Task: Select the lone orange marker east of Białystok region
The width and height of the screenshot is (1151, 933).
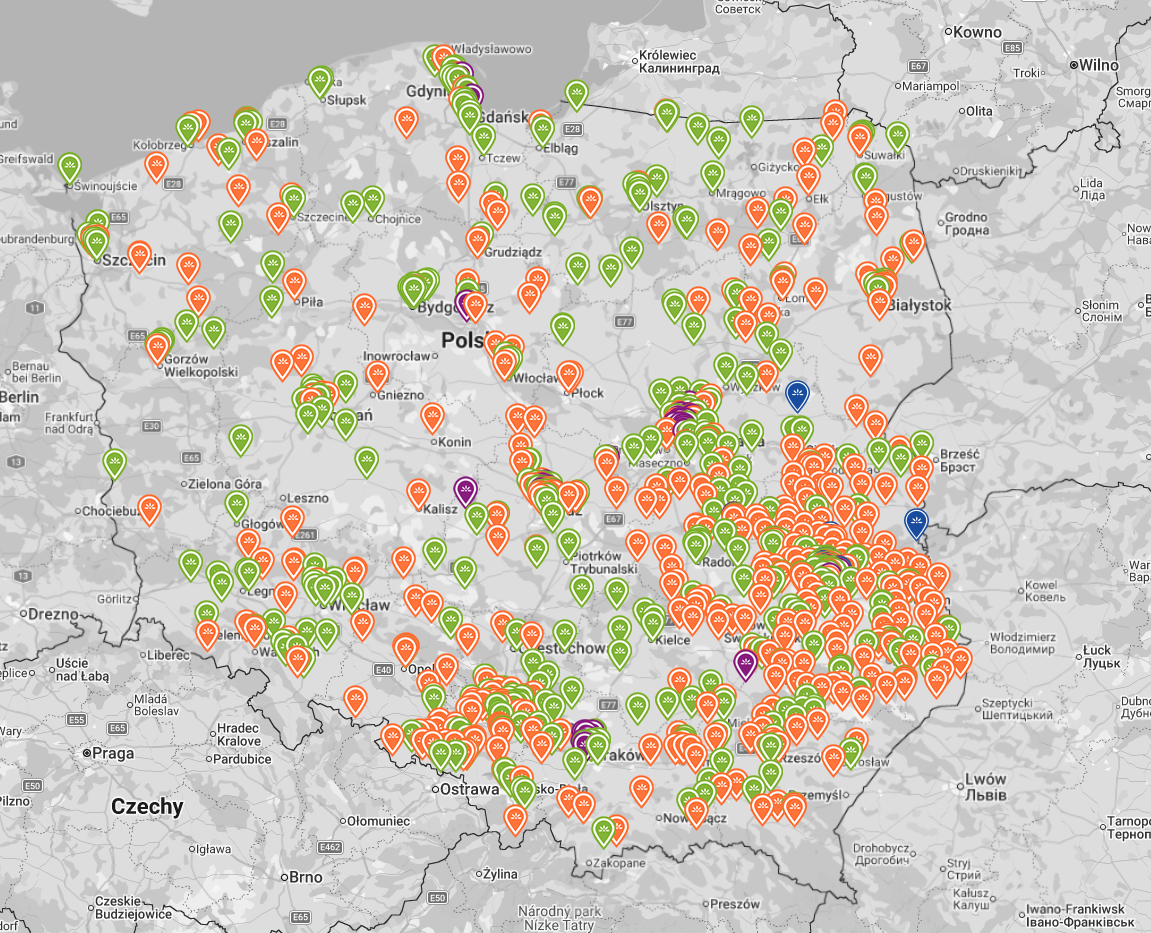Action: (871, 360)
